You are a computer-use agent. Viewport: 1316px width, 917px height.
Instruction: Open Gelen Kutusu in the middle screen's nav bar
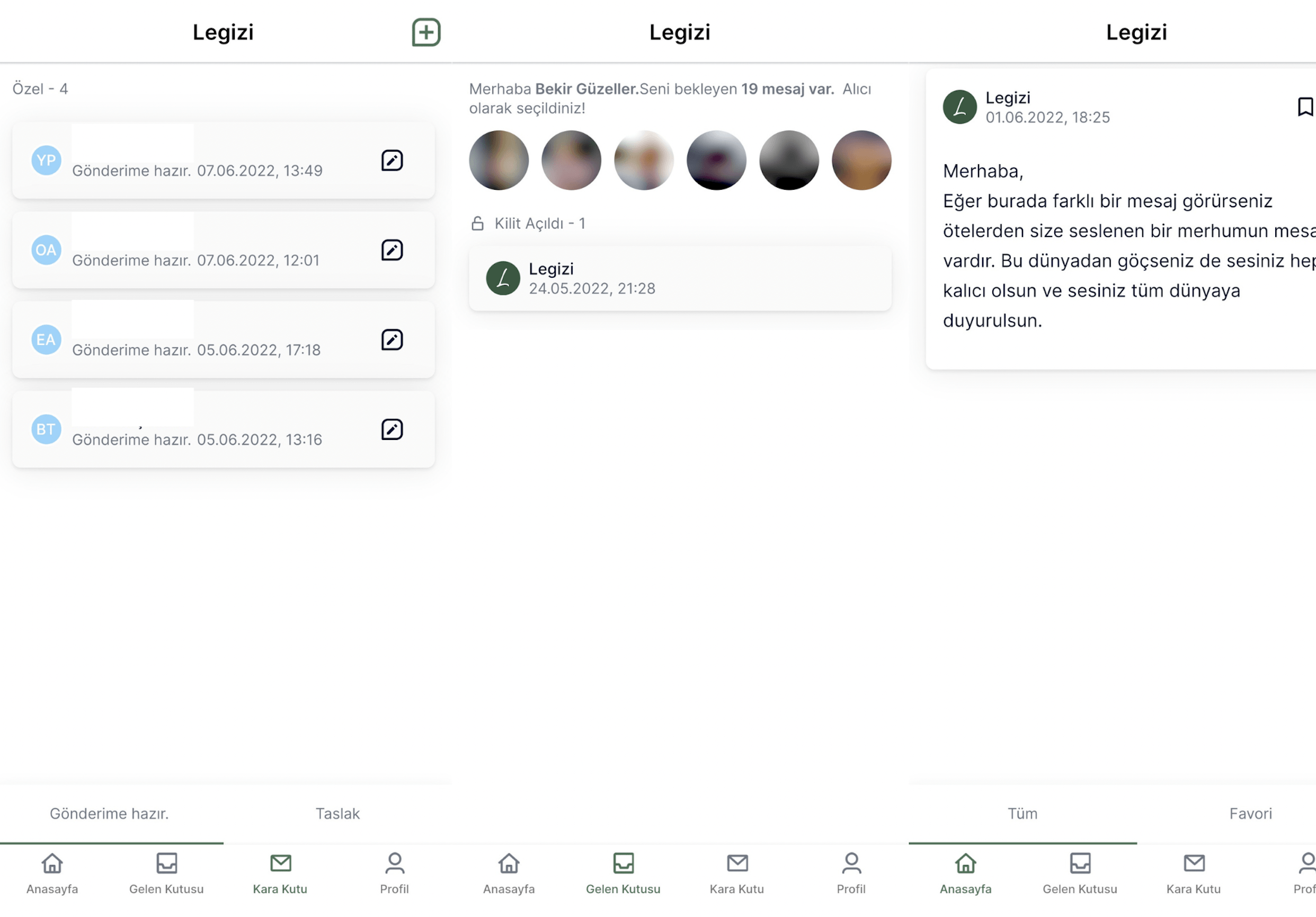point(623,874)
